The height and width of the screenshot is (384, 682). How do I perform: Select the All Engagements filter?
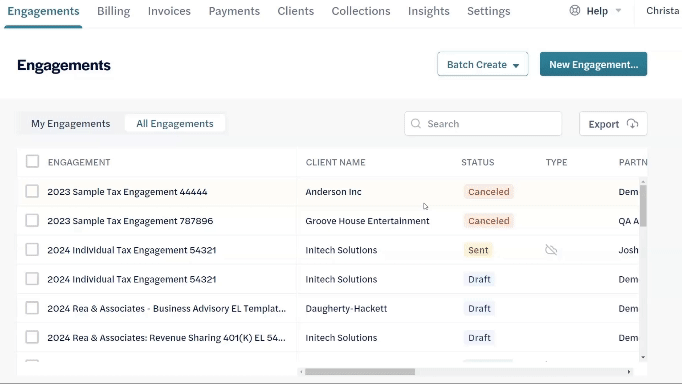pyautogui.click(x=175, y=124)
